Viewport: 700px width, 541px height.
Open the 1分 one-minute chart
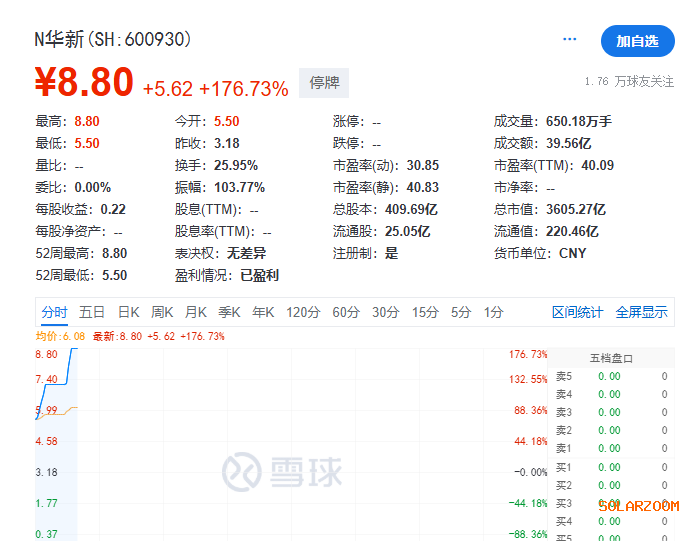(493, 312)
